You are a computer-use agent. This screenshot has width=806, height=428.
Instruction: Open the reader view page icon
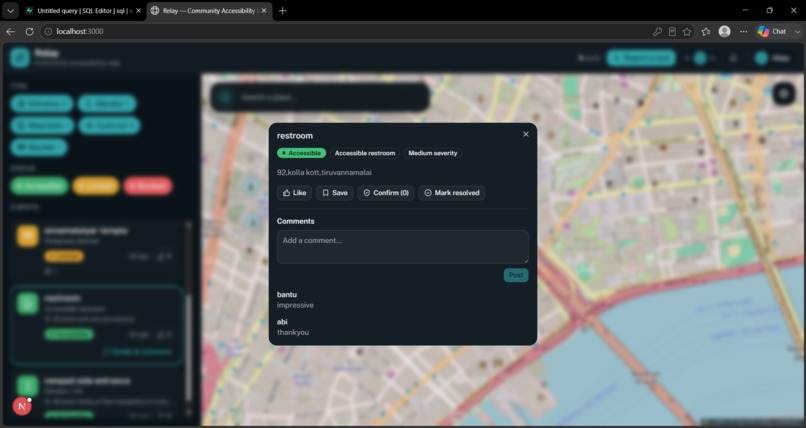[672, 31]
